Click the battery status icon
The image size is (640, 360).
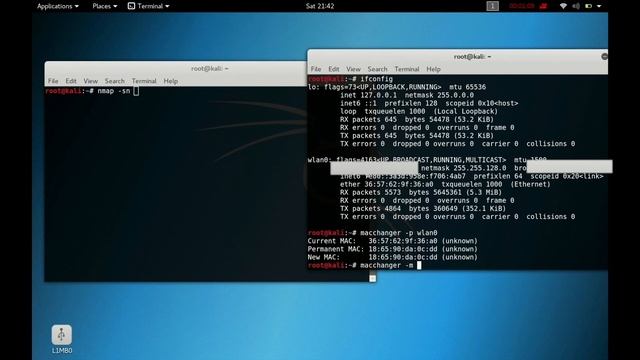pyautogui.click(x=588, y=6)
